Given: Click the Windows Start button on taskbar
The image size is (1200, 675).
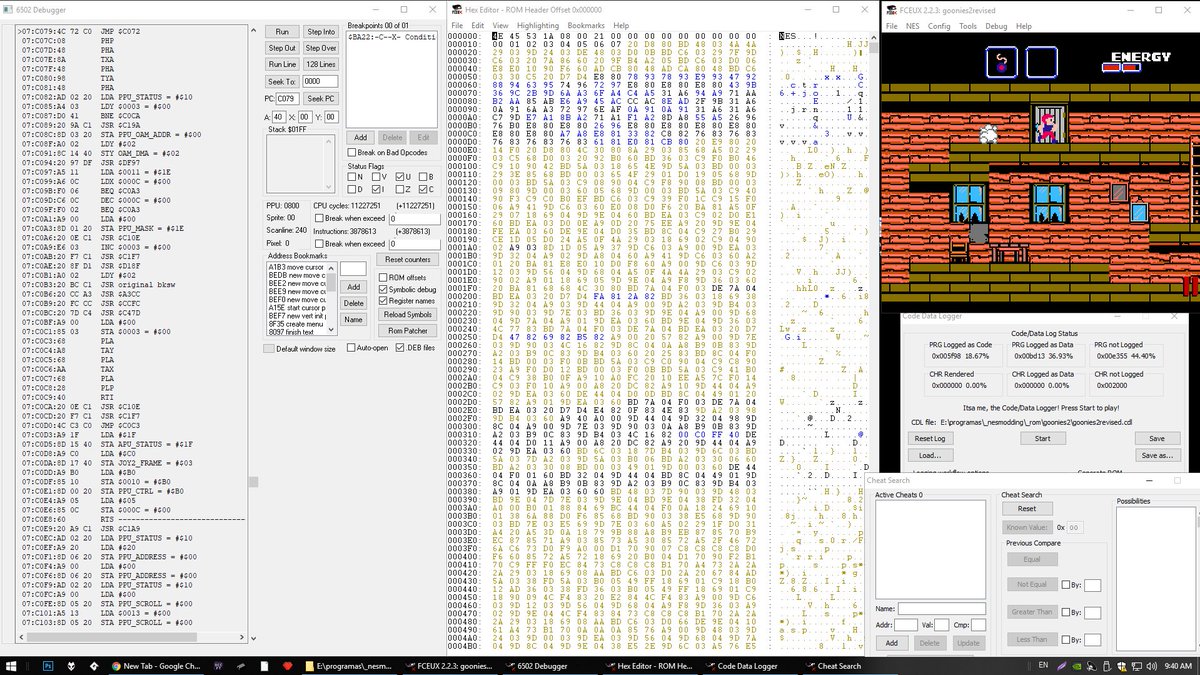Looking at the screenshot, I should [12, 665].
